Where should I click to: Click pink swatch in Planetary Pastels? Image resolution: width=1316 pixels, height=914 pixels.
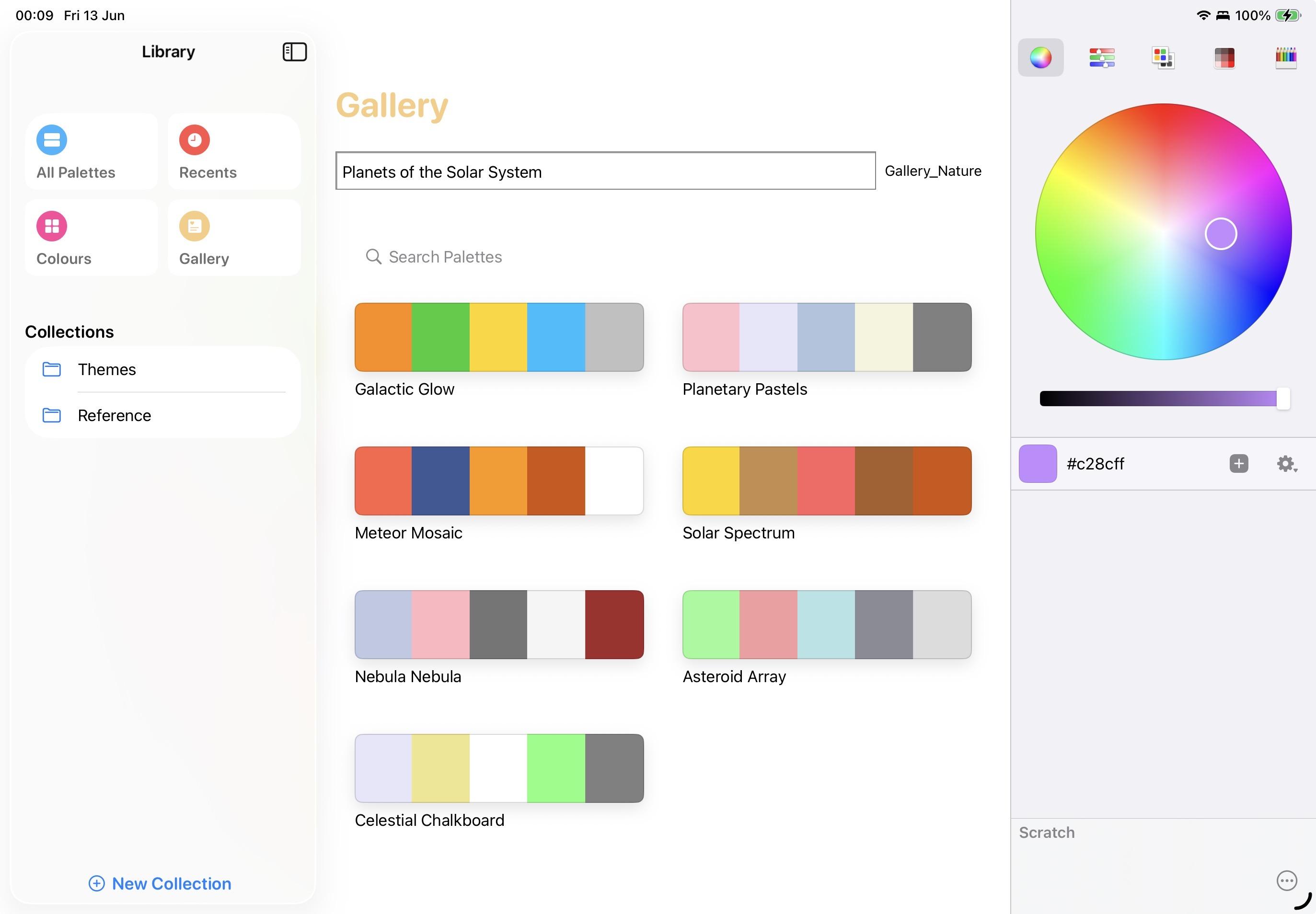click(x=711, y=337)
